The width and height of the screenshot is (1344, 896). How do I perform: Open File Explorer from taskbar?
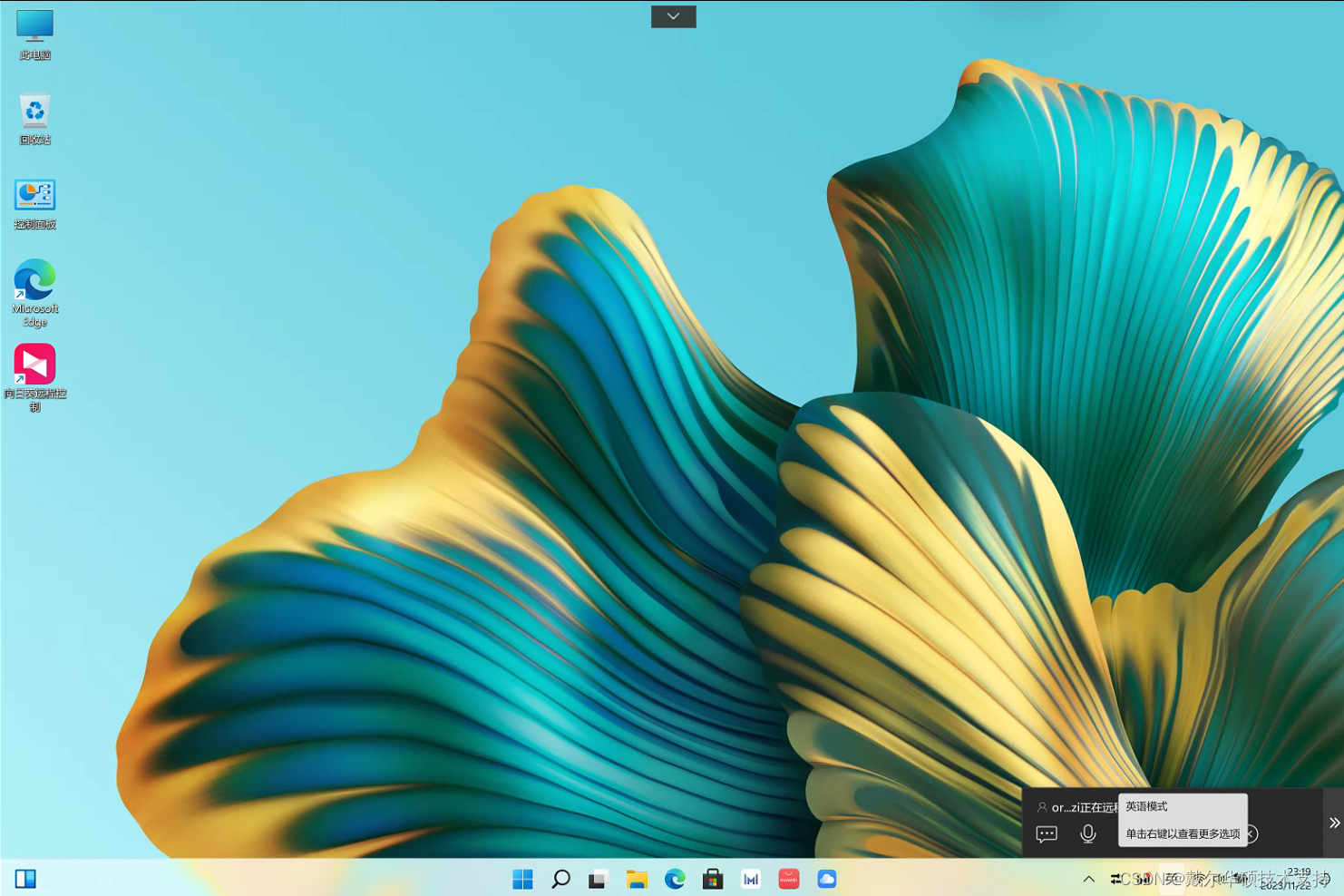(x=636, y=879)
